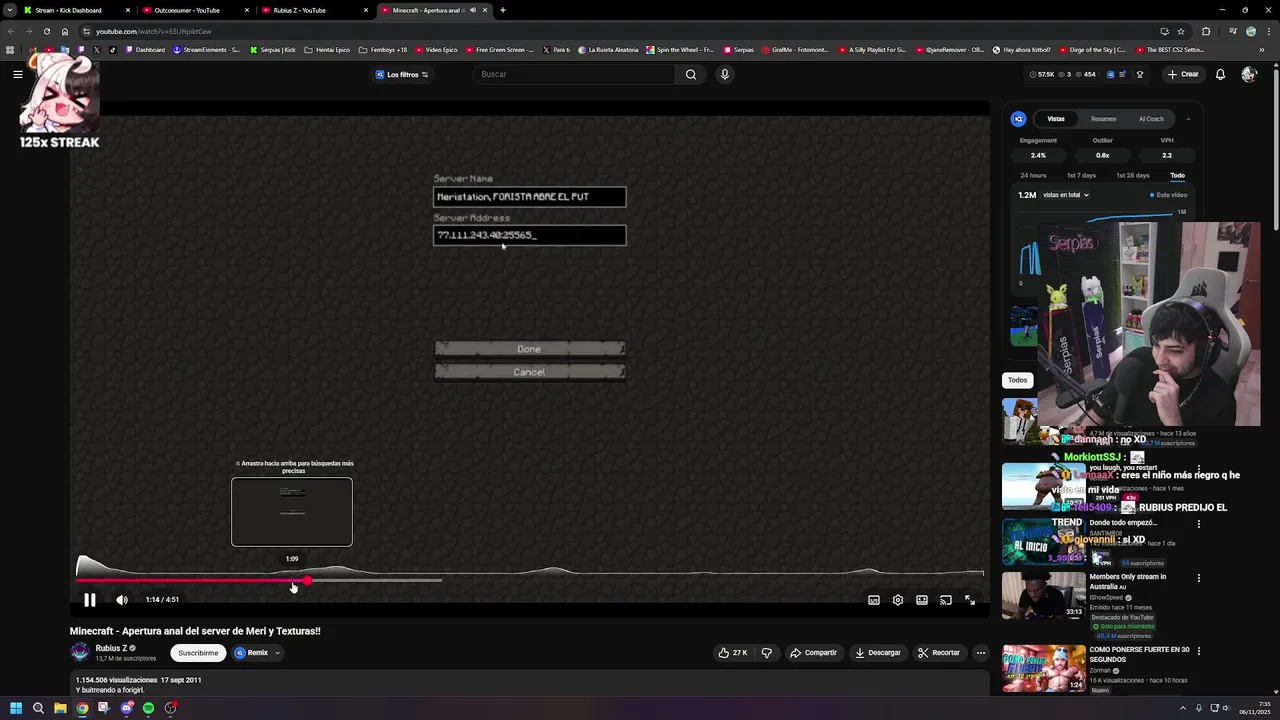This screenshot has height=720, width=1280.
Task: Open the Remix button
Action: pyautogui.click(x=252, y=653)
